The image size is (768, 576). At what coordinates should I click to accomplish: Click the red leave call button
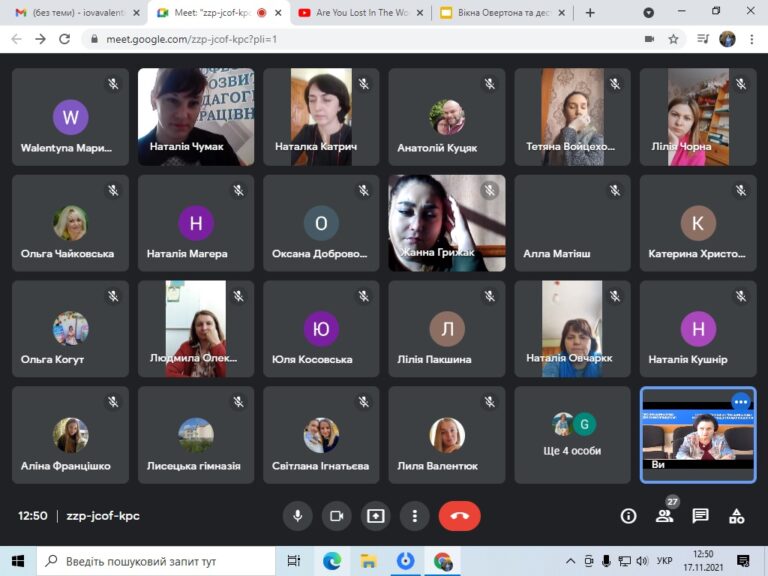[459, 516]
